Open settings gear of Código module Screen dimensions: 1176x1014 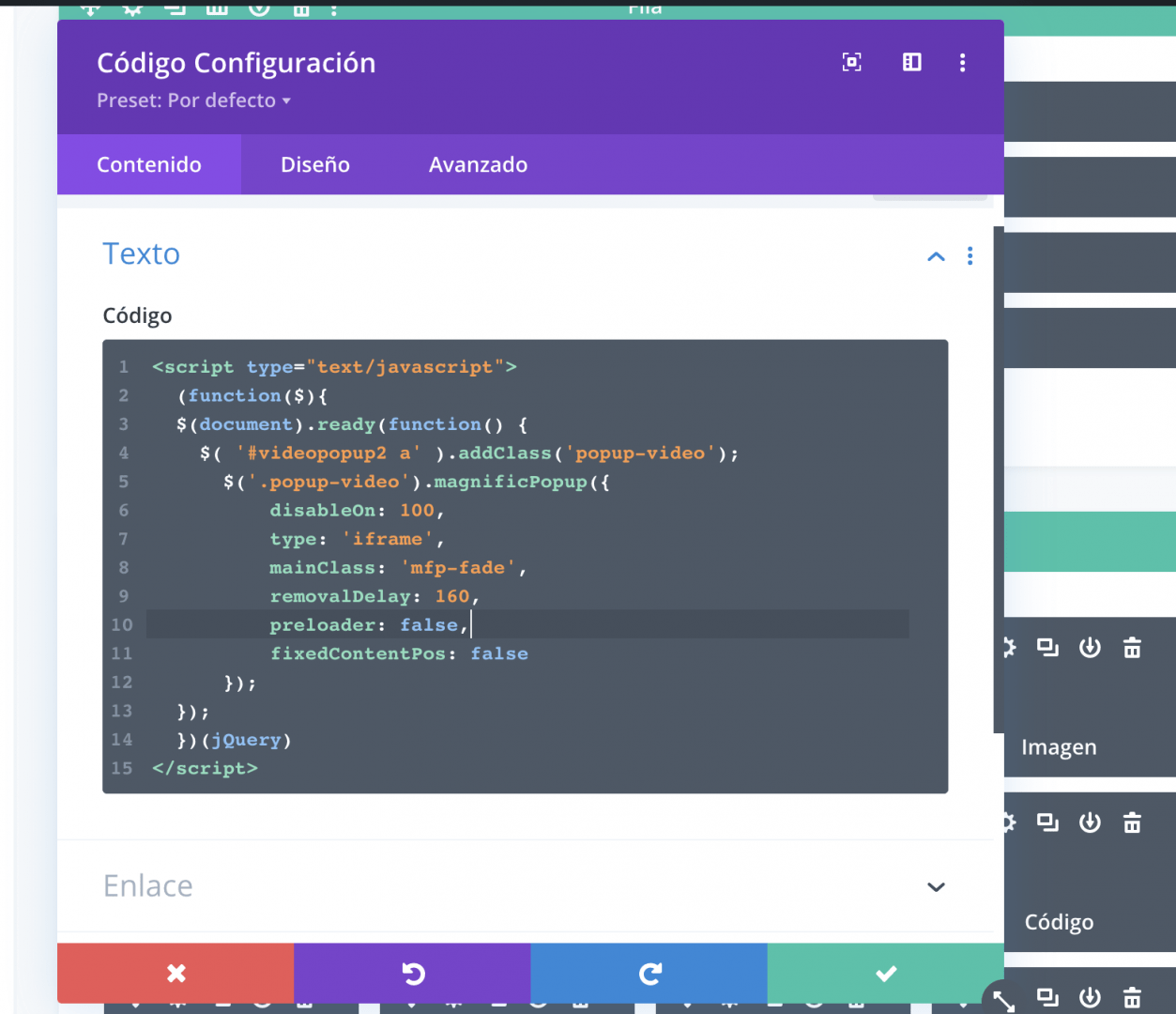pyautogui.click(x=1010, y=822)
